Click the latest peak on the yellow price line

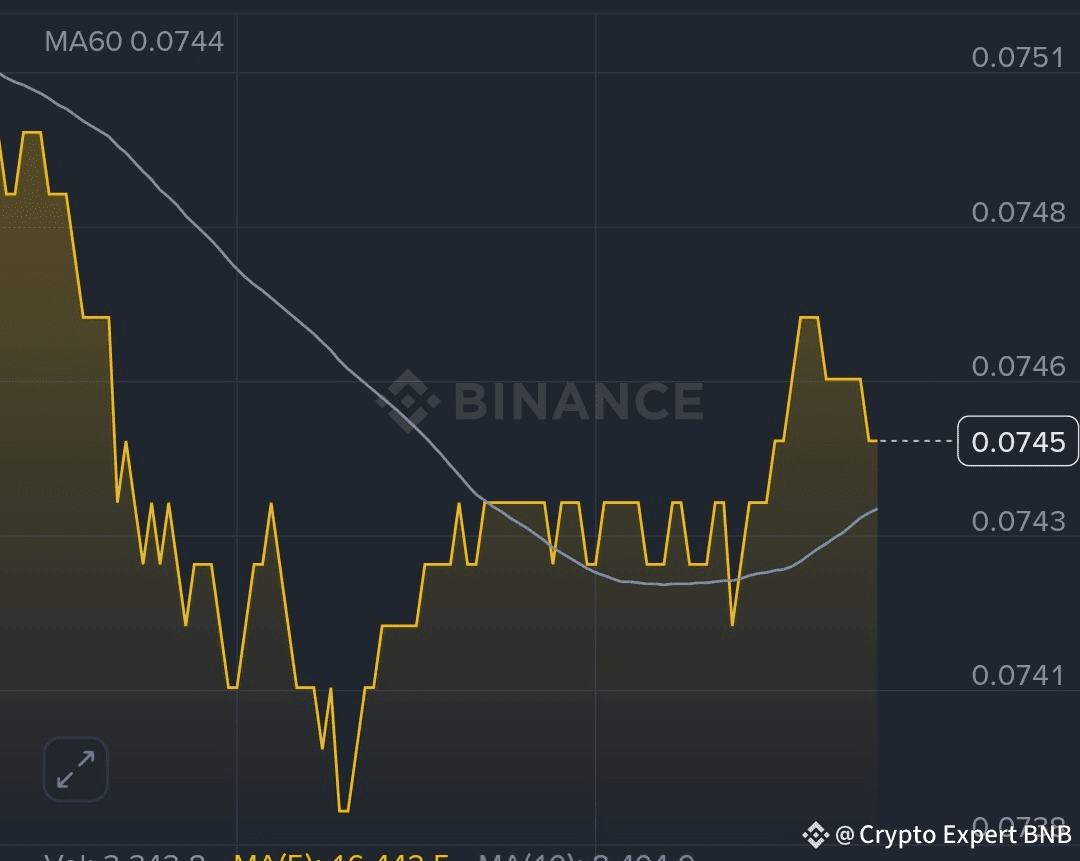click(x=809, y=318)
